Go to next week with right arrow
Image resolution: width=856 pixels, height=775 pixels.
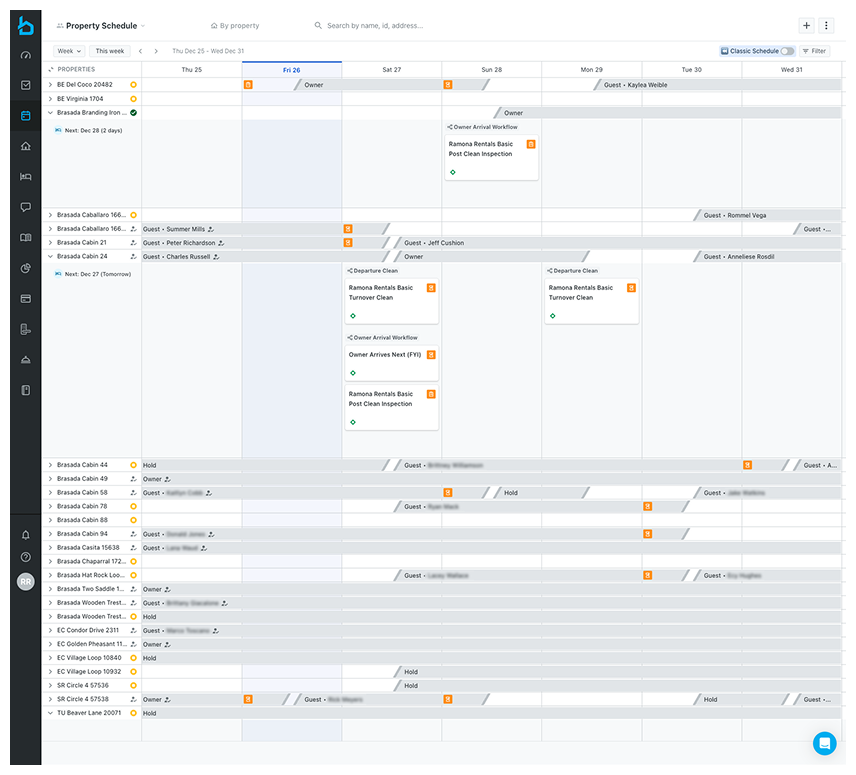tap(156, 51)
